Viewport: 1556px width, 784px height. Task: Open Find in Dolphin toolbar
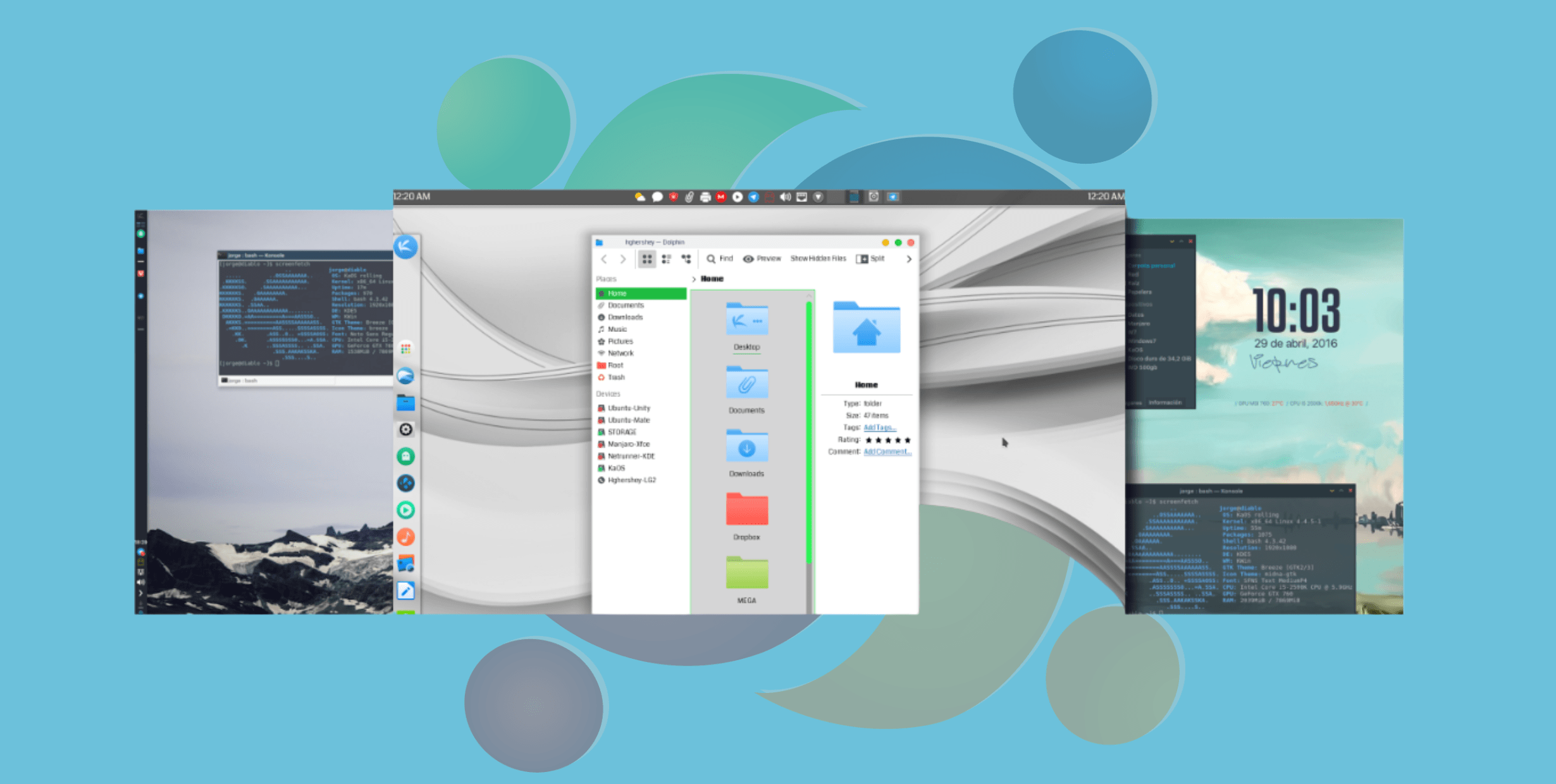pos(720,259)
